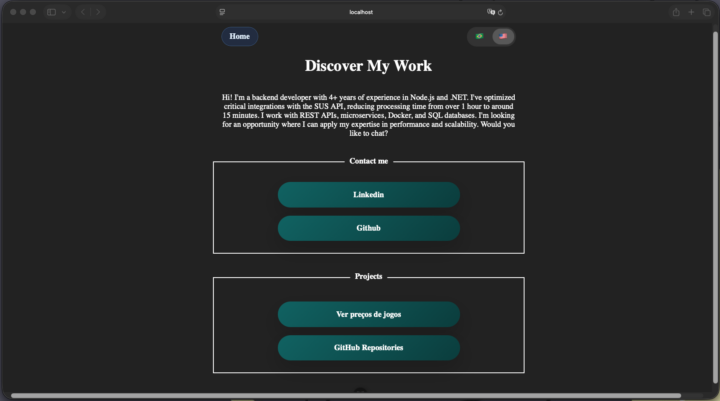Open the Linkedin contact button
This screenshot has width=720, height=401.
(x=369, y=195)
